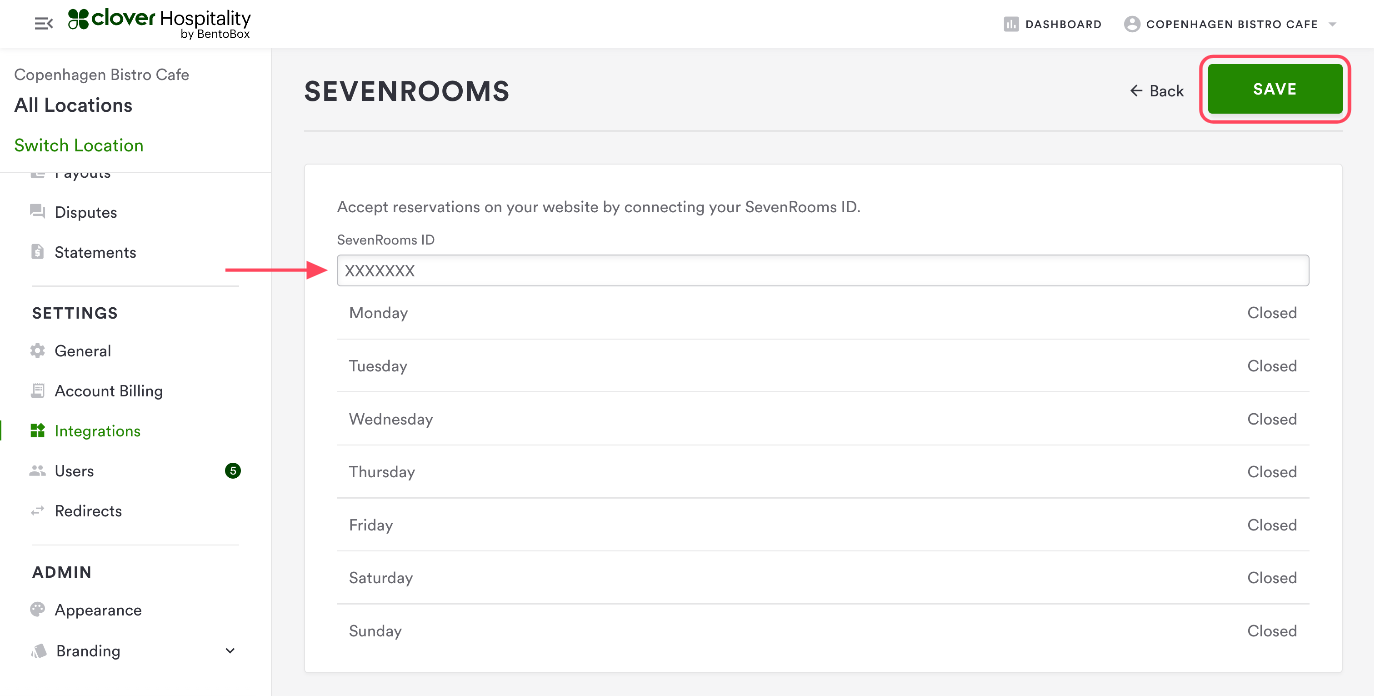Expand the Monday hours row
This screenshot has width=1374, height=696.
point(822,313)
